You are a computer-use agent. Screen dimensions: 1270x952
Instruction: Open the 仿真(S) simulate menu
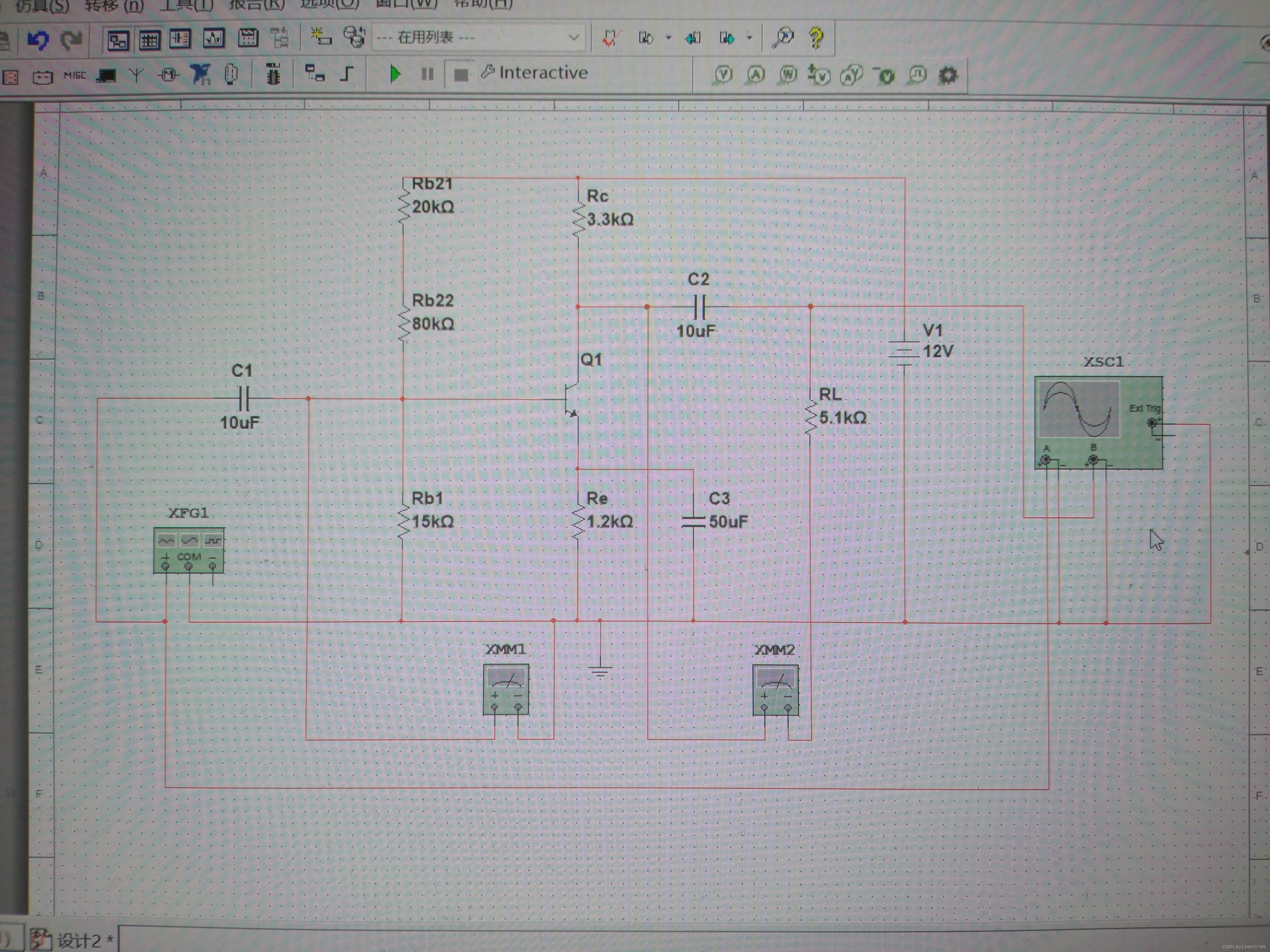coord(41,6)
